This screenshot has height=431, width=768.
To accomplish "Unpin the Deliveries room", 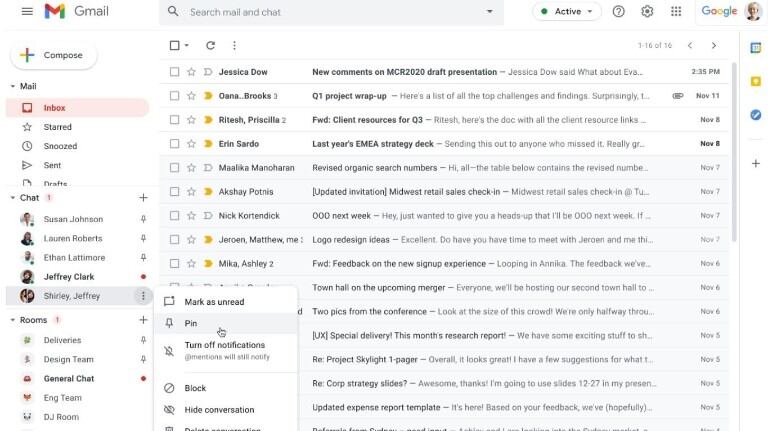I will point(144,340).
